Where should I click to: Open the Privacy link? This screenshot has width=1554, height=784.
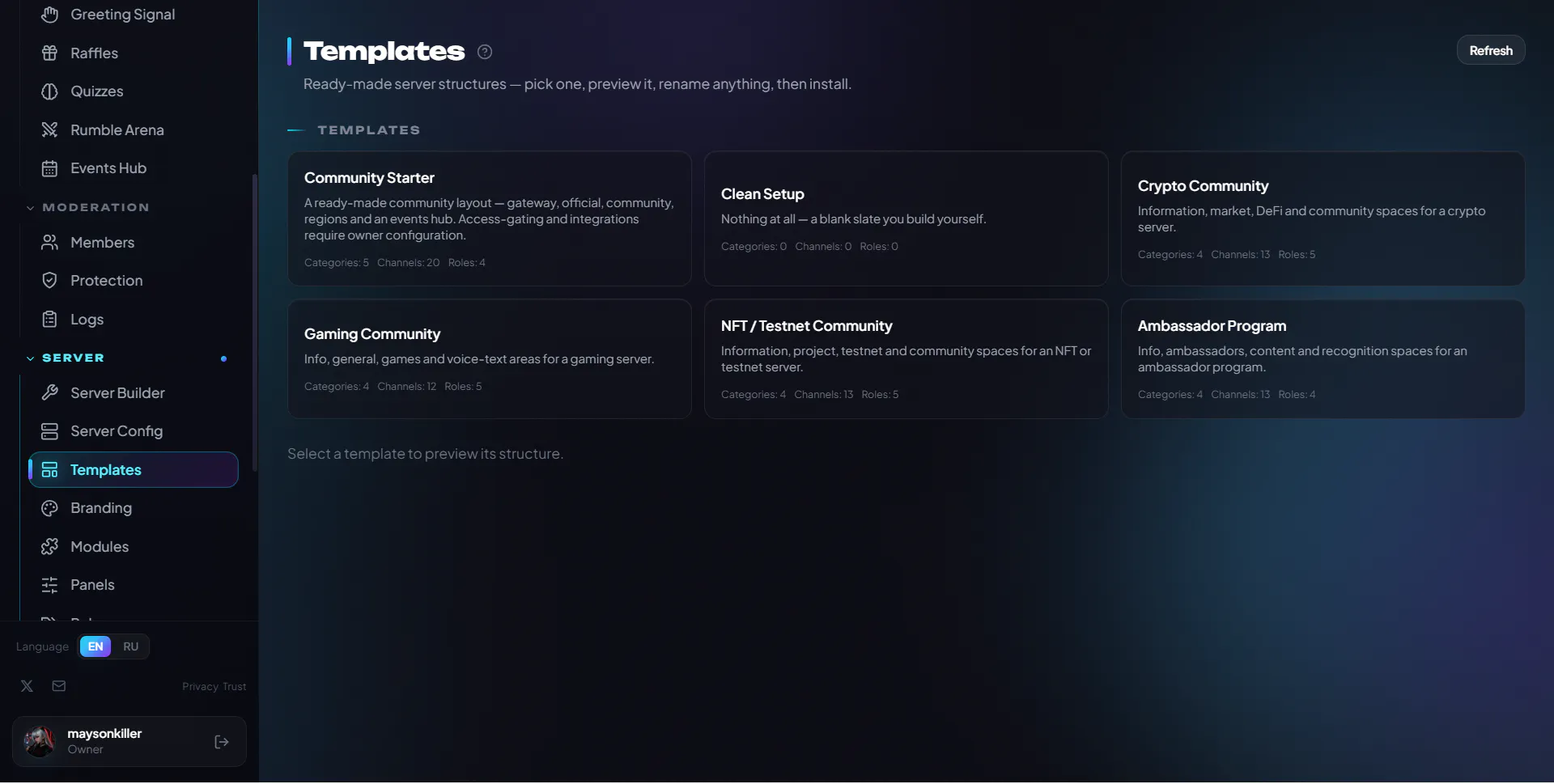point(200,687)
